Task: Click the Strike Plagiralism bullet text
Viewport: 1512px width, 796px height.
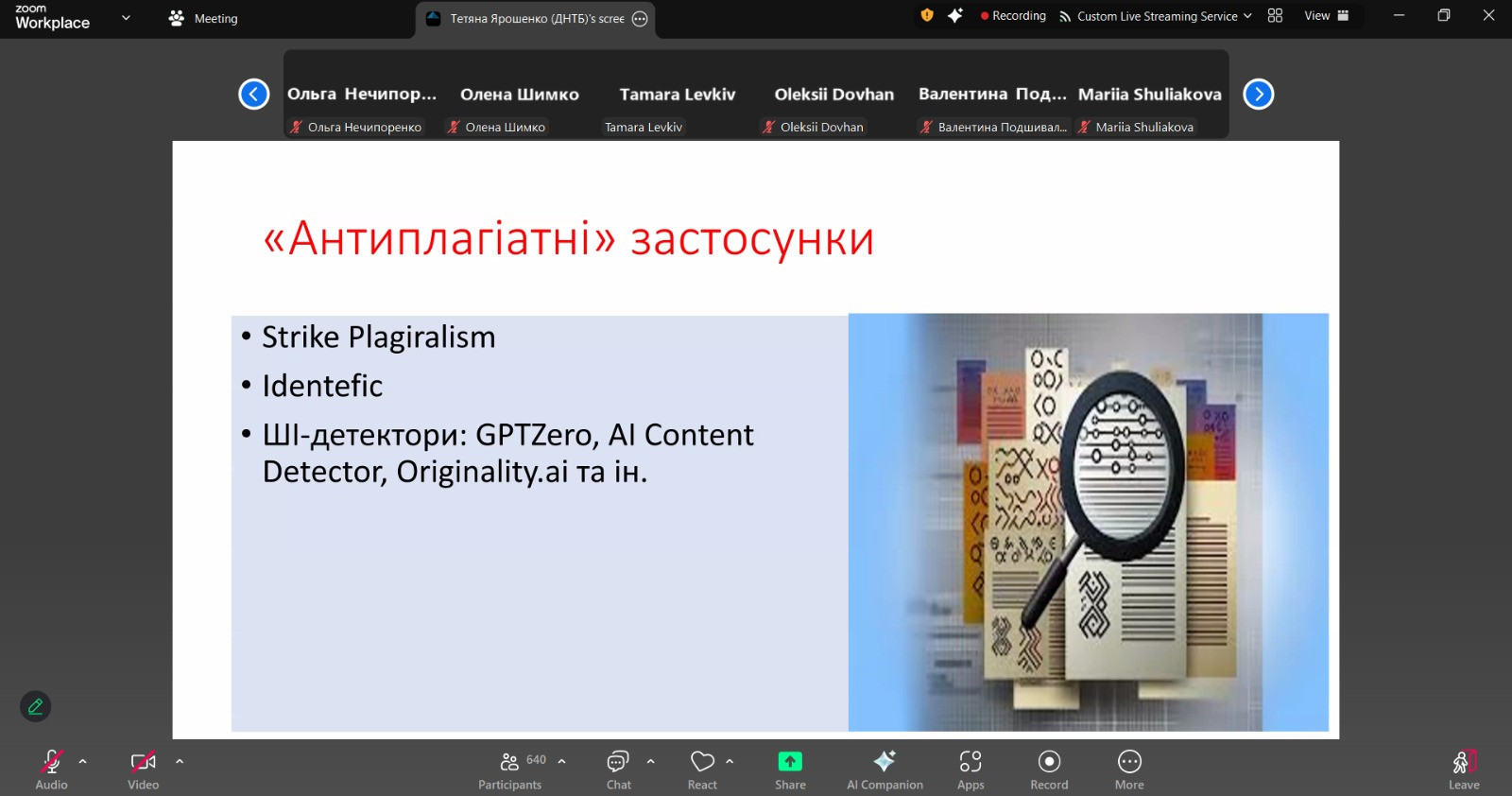Action: (379, 337)
